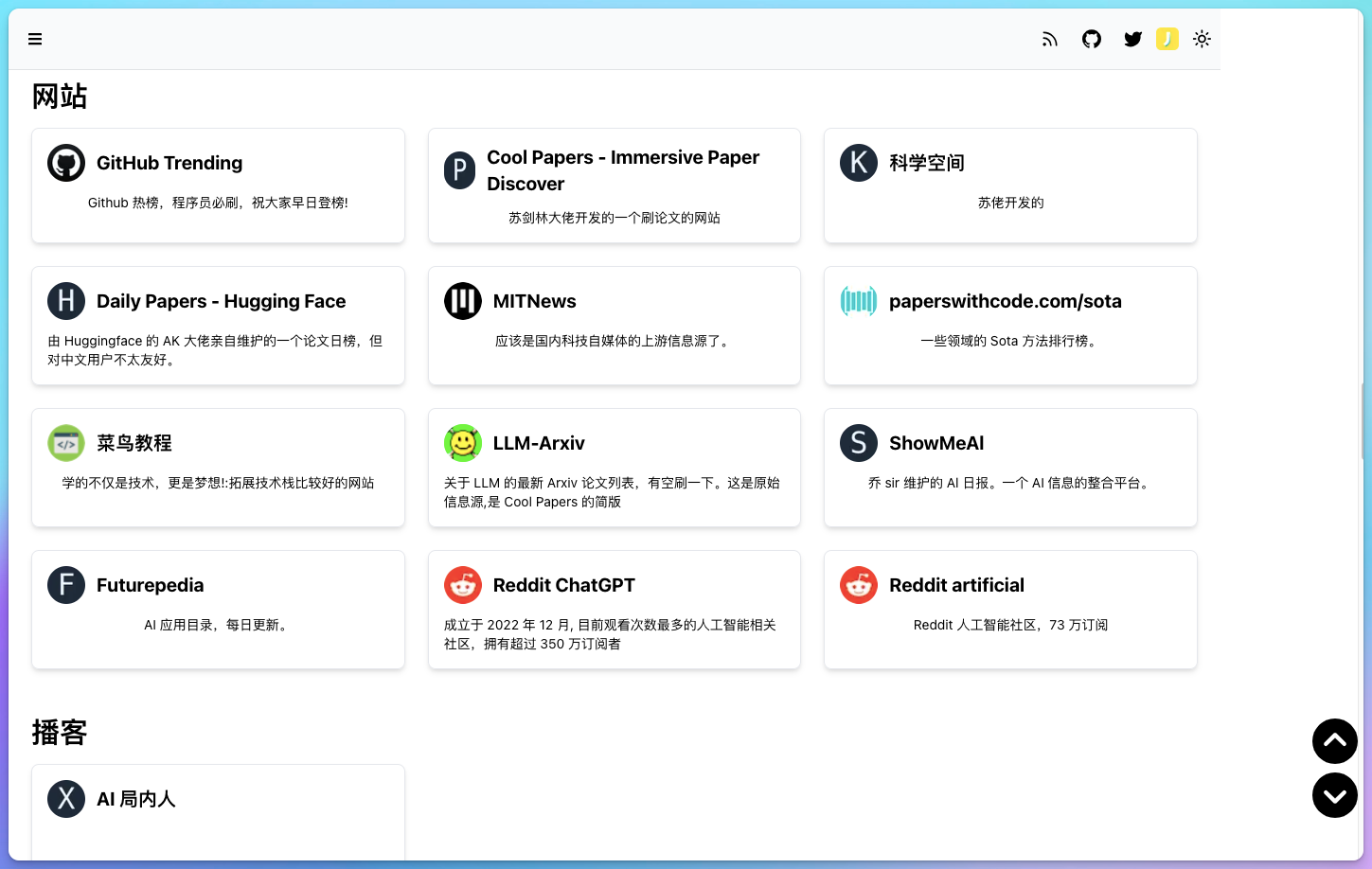Click the P avatar of Cool Papers
1372x869 pixels.
459,170
